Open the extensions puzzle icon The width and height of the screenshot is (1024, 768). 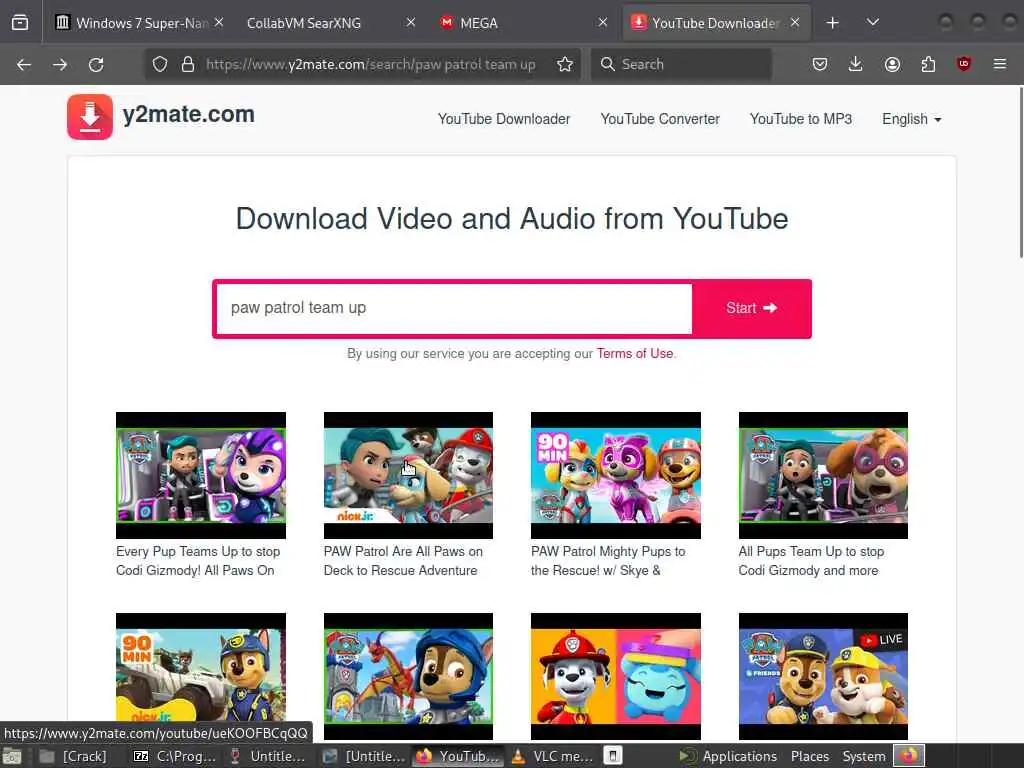pos(928,64)
